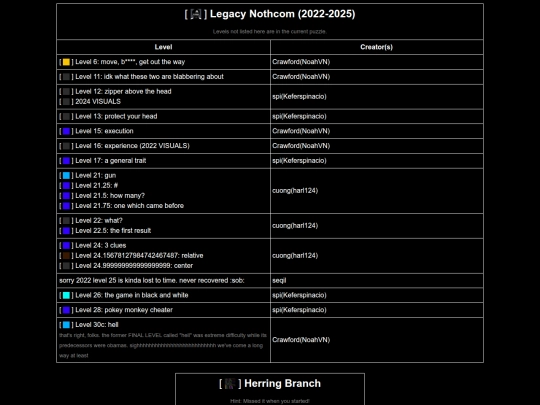
Task: Click the yellow icon beside Level 6
Action: (x=66, y=62)
